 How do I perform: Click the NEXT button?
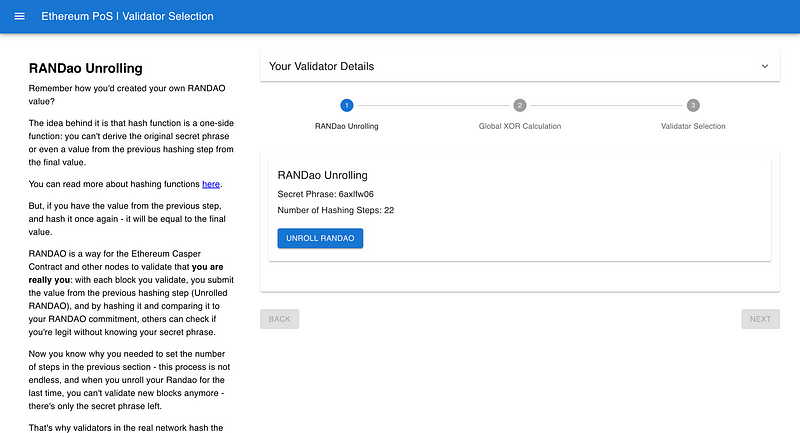tap(760, 319)
